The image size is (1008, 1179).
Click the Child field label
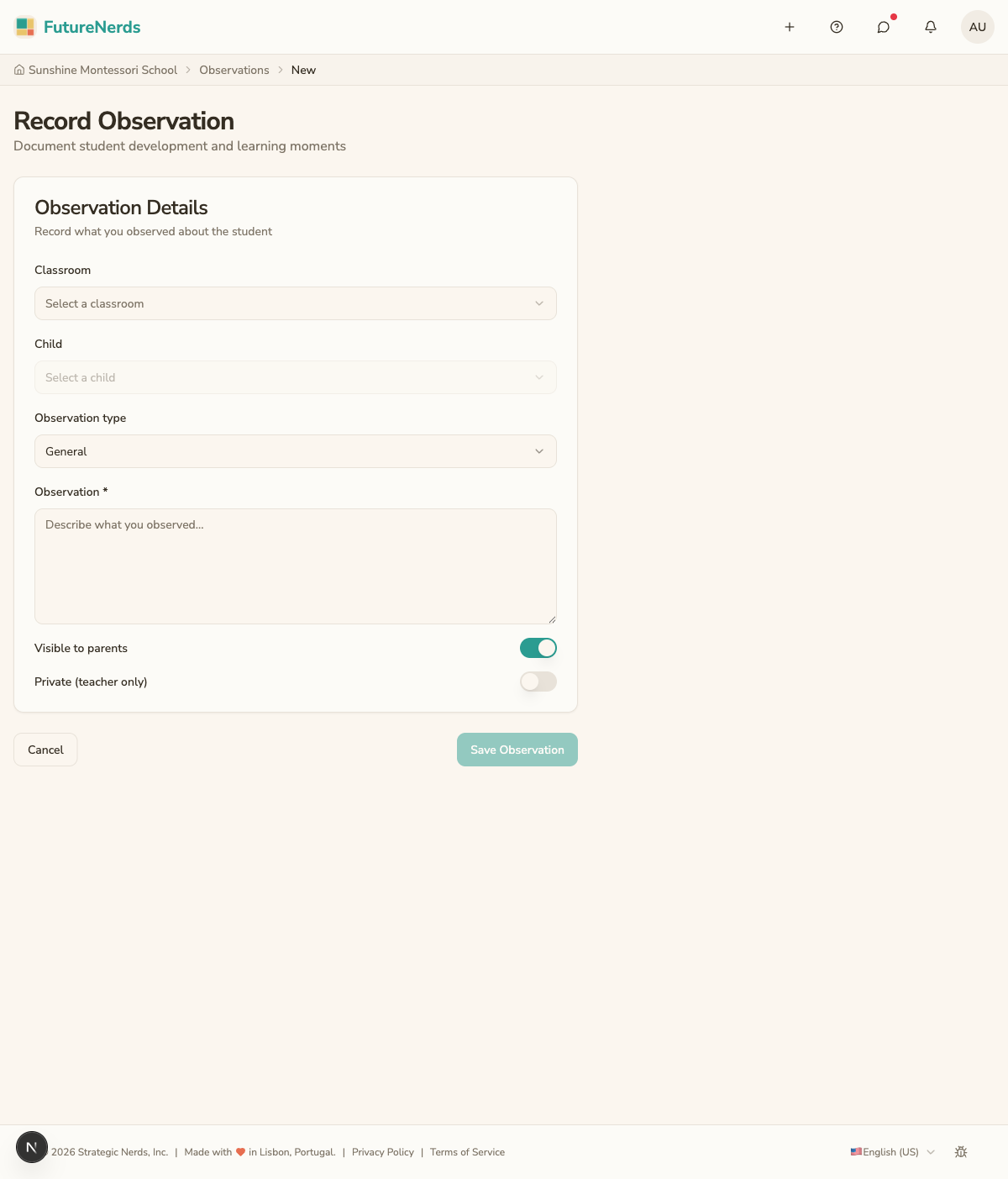(x=48, y=344)
